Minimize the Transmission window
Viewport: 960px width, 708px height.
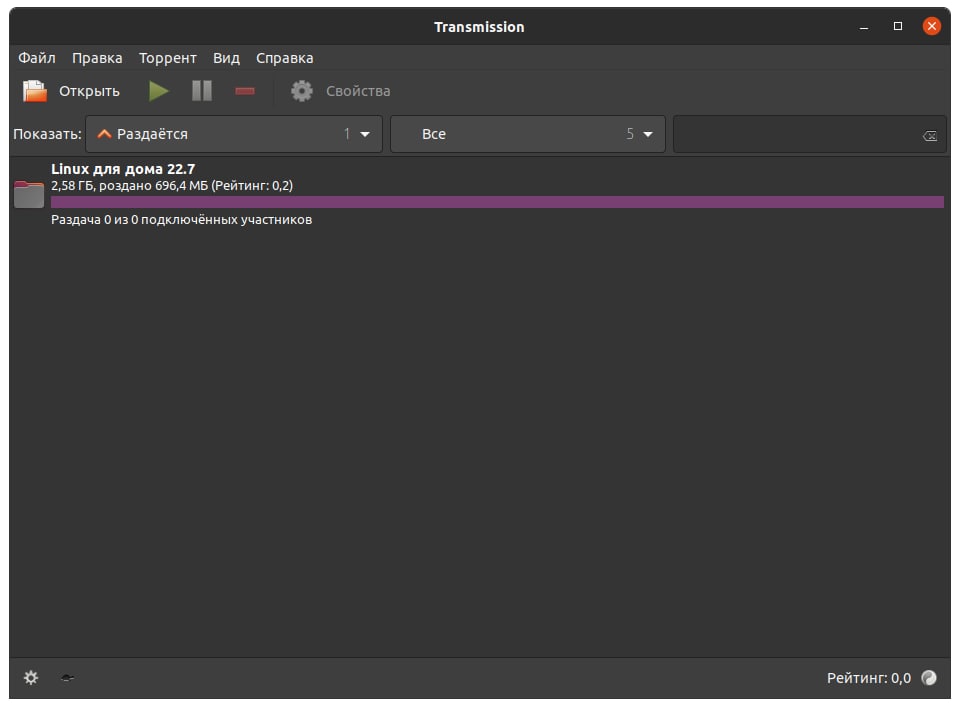[864, 26]
